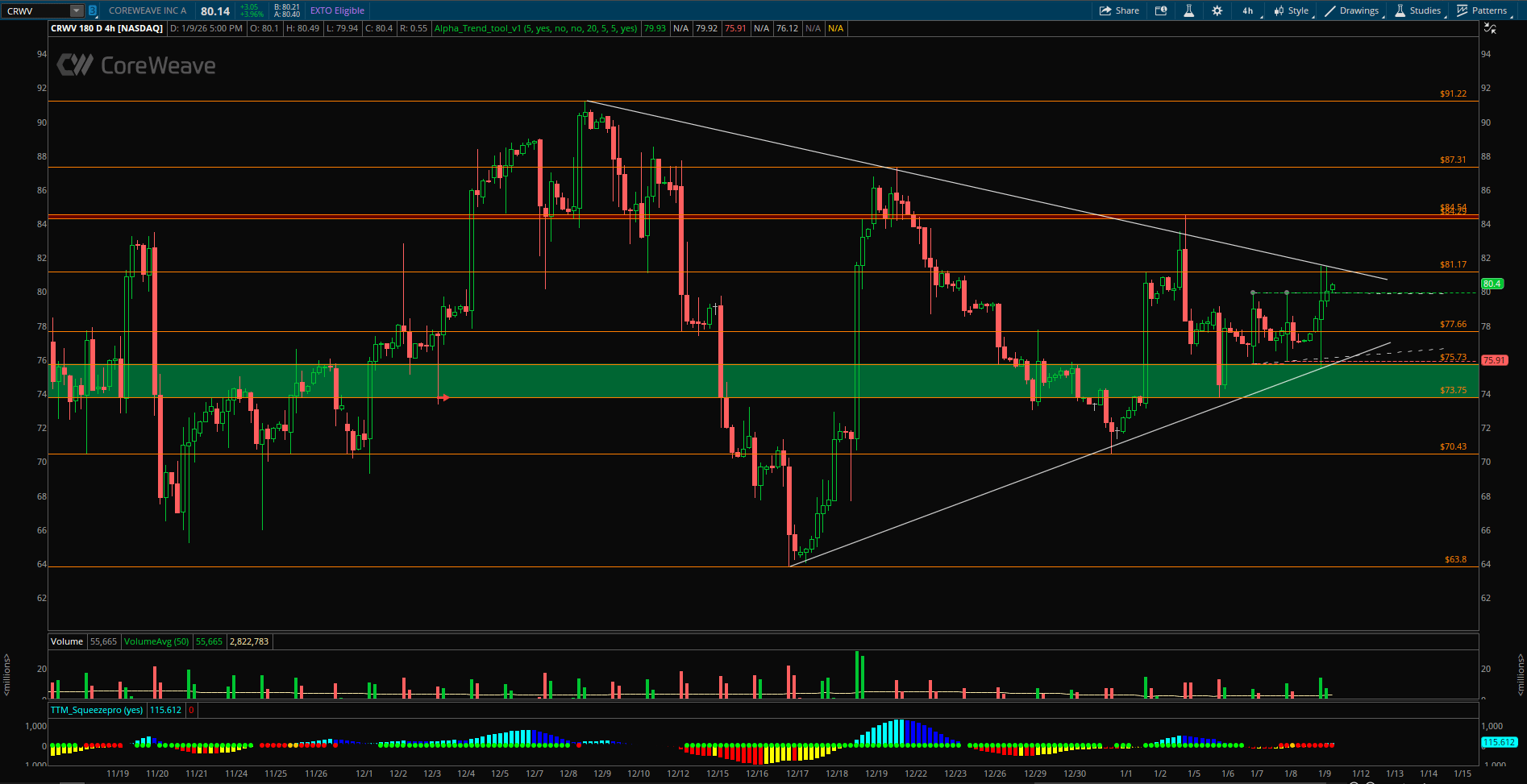This screenshot has width=1527, height=784.
Task: Click the flask icon beside the gear
Action: (x=1188, y=10)
